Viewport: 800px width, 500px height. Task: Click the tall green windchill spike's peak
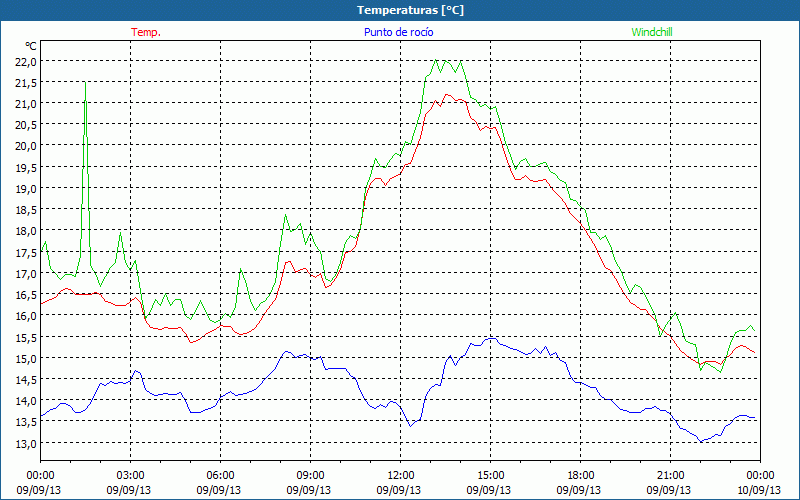pos(85,83)
